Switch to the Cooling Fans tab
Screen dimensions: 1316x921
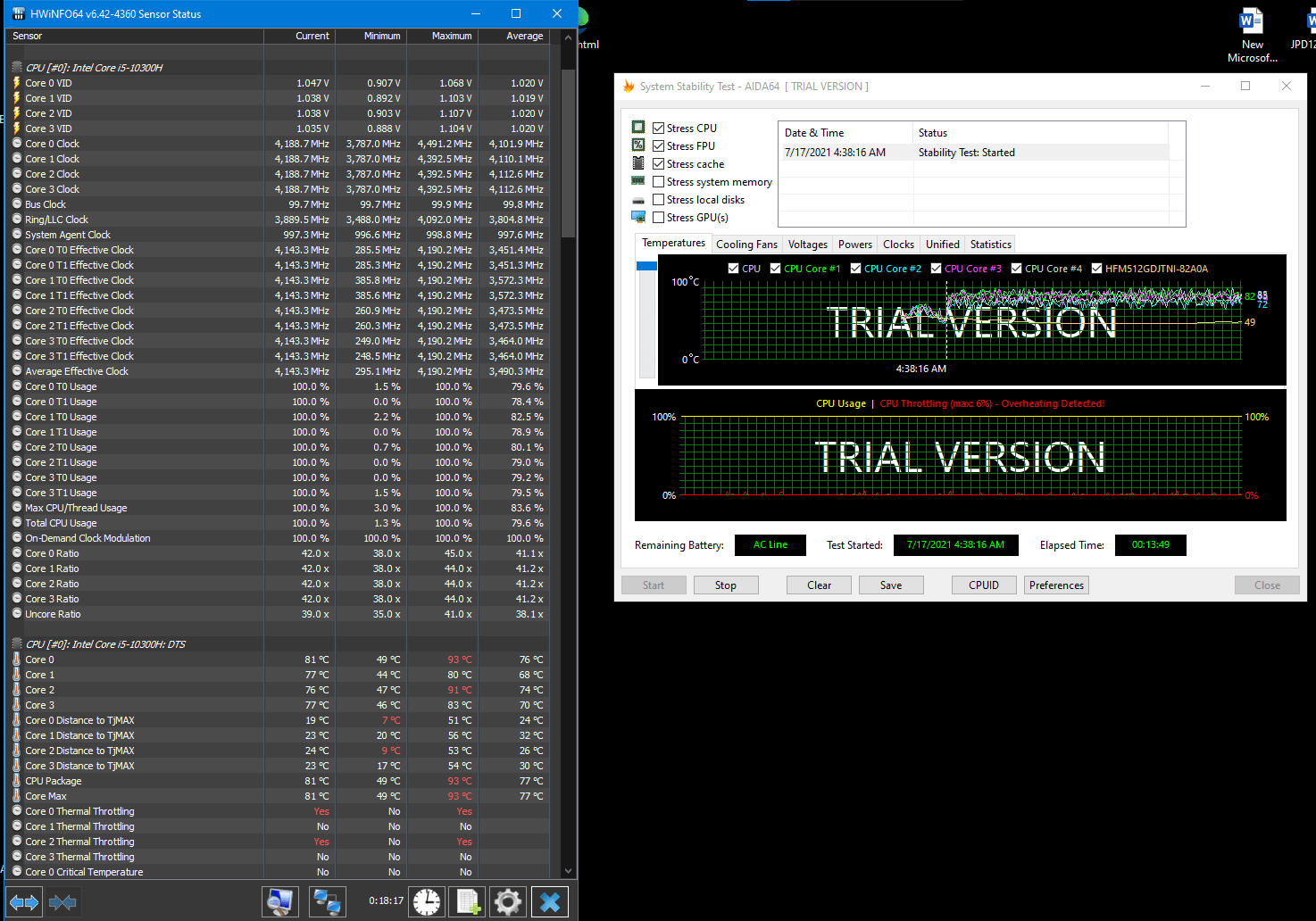pos(746,245)
